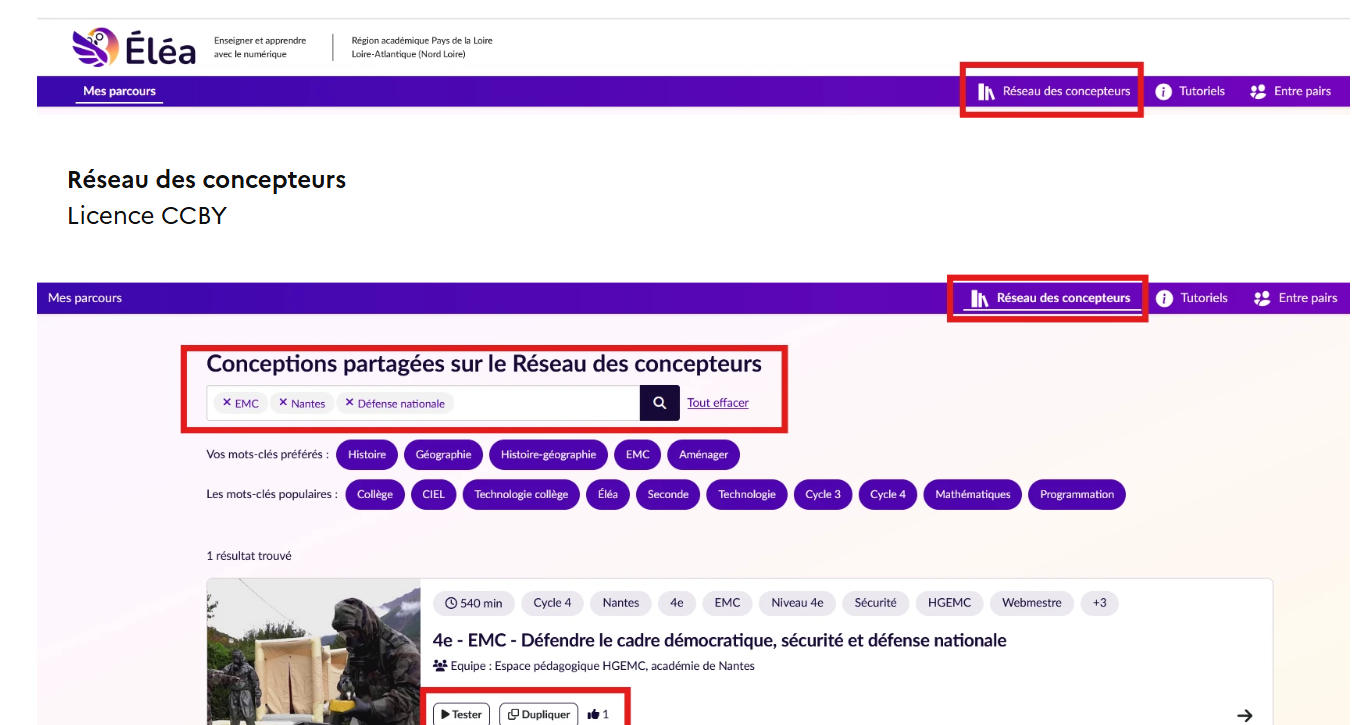
Task: Open the result with the right arrow
Action: 1244,715
